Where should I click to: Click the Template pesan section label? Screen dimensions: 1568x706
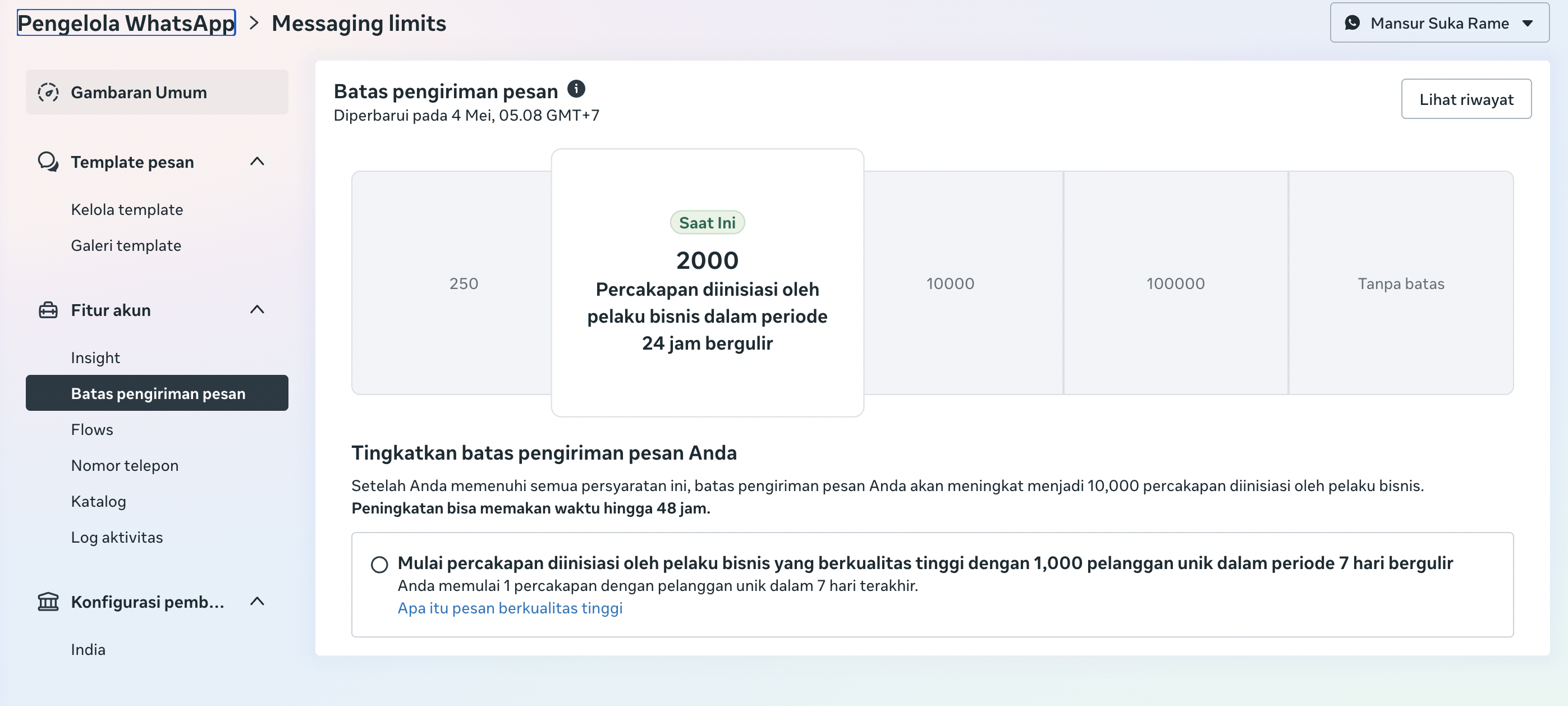click(132, 162)
